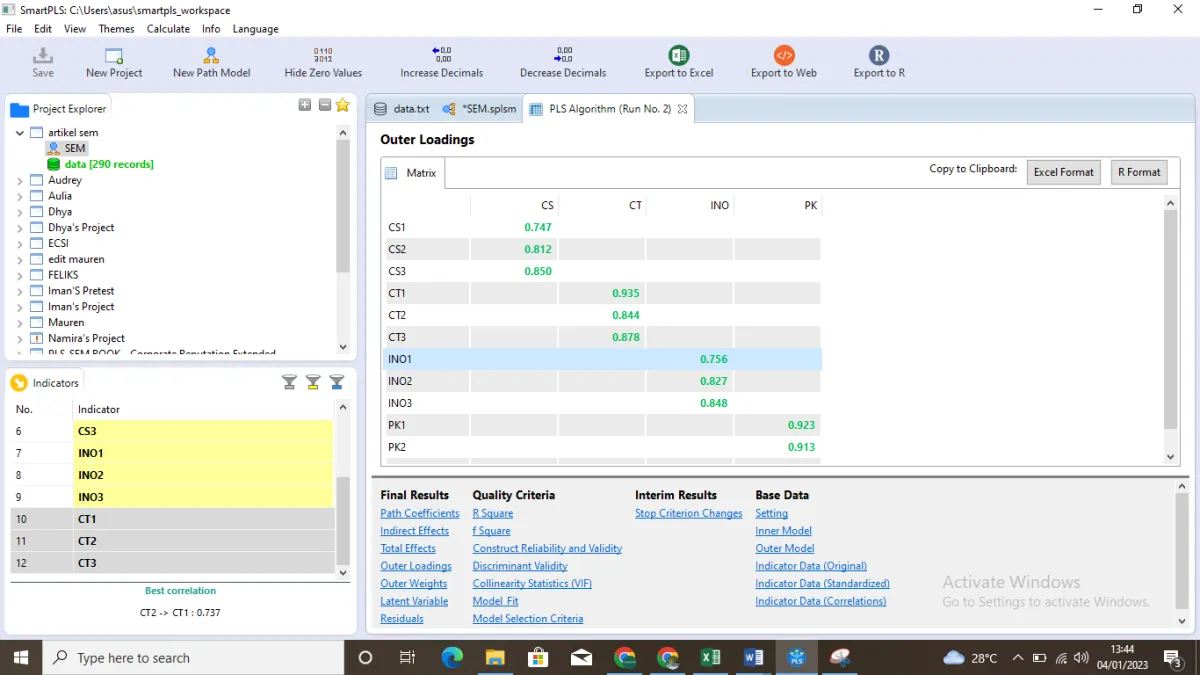Open Microsoft Store from the taskbar
This screenshot has height=675, width=1200.
[x=538, y=657]
